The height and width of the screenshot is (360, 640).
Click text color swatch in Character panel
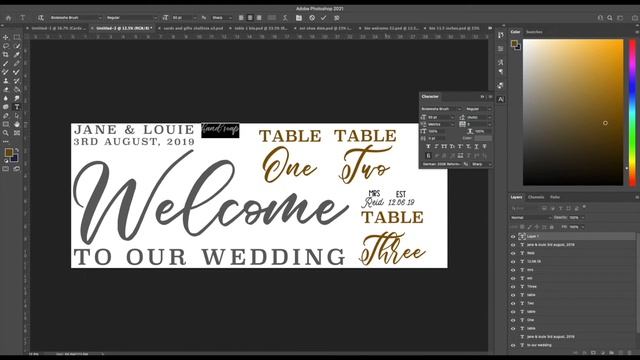click(483, 138)
